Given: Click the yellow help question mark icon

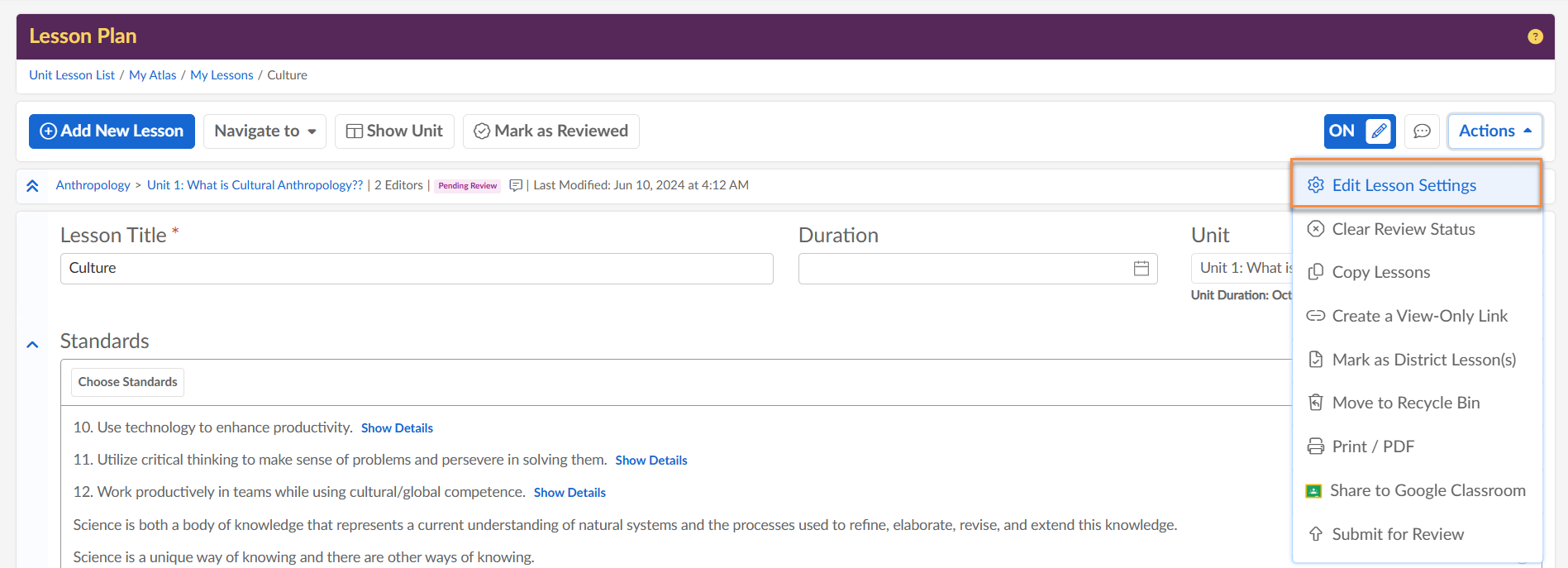Looking at the screenshot, I should click(1535, 36).
